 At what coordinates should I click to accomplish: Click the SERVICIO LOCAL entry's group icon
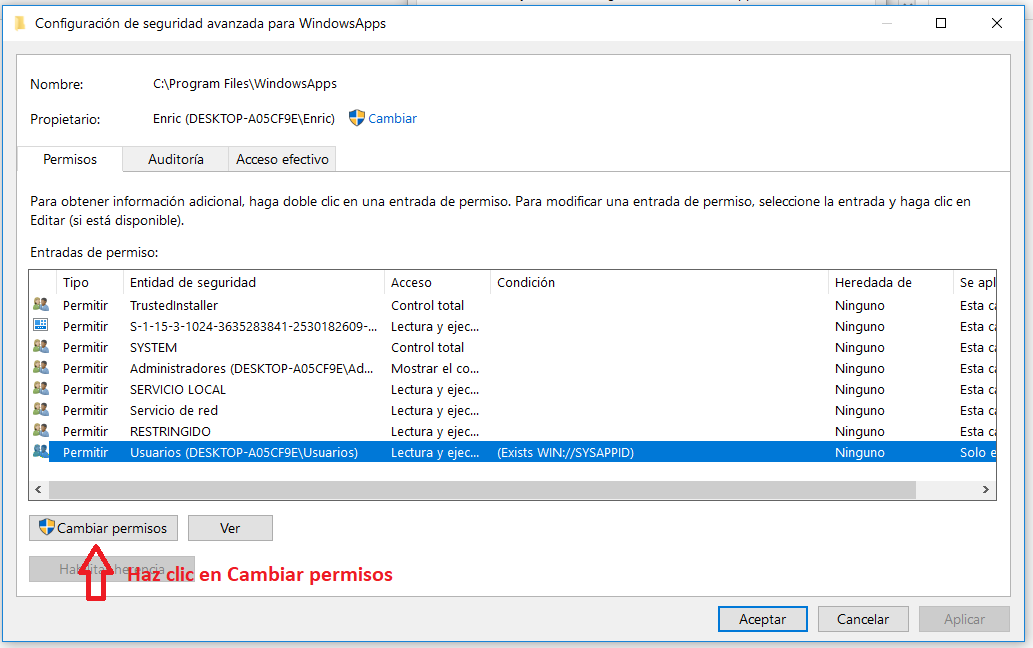coord(41,389)
